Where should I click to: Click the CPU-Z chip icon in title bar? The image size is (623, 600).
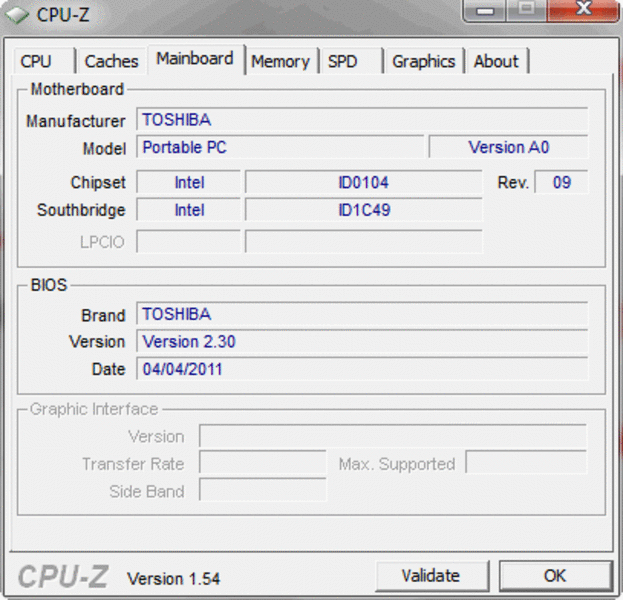coord(17,15)
